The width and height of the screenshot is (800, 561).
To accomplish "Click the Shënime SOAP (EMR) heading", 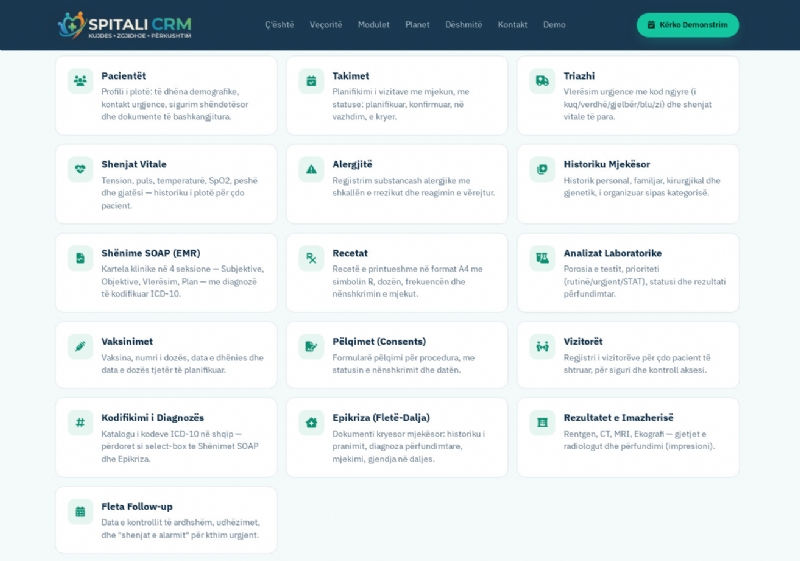I will pos(151,253).
